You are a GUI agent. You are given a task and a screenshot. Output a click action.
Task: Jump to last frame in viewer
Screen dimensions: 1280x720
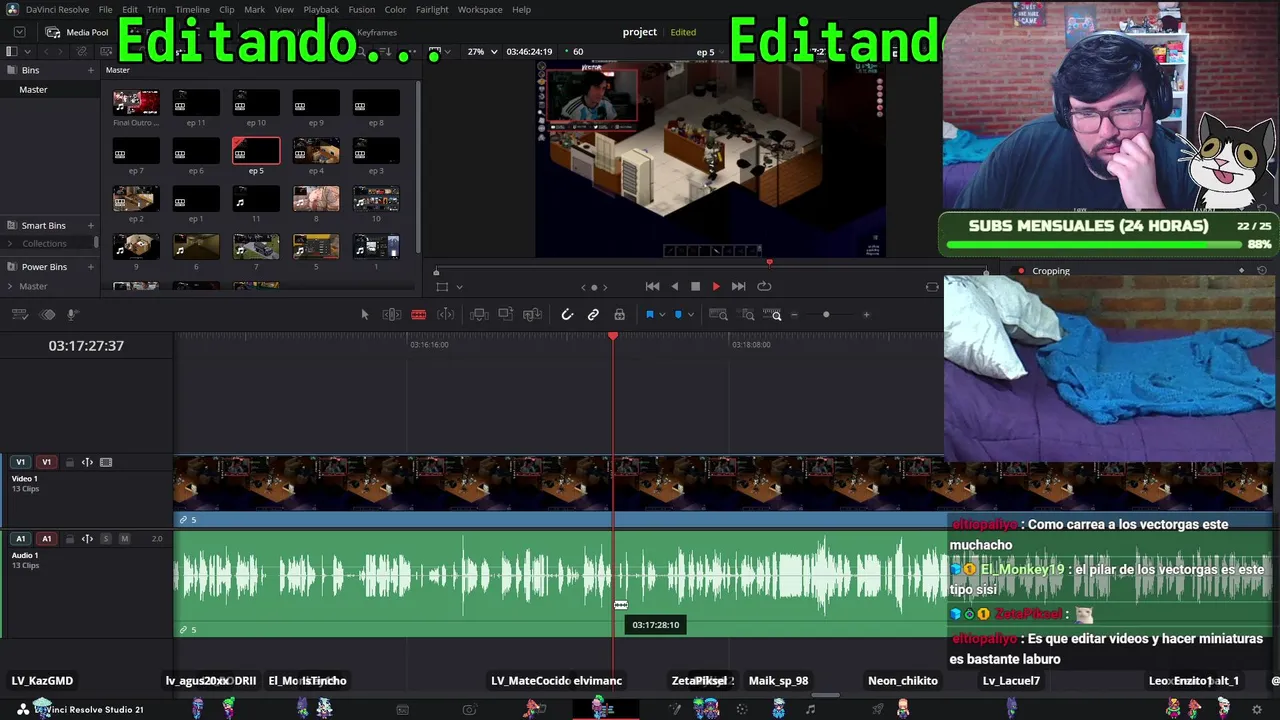tap(738, 286)
